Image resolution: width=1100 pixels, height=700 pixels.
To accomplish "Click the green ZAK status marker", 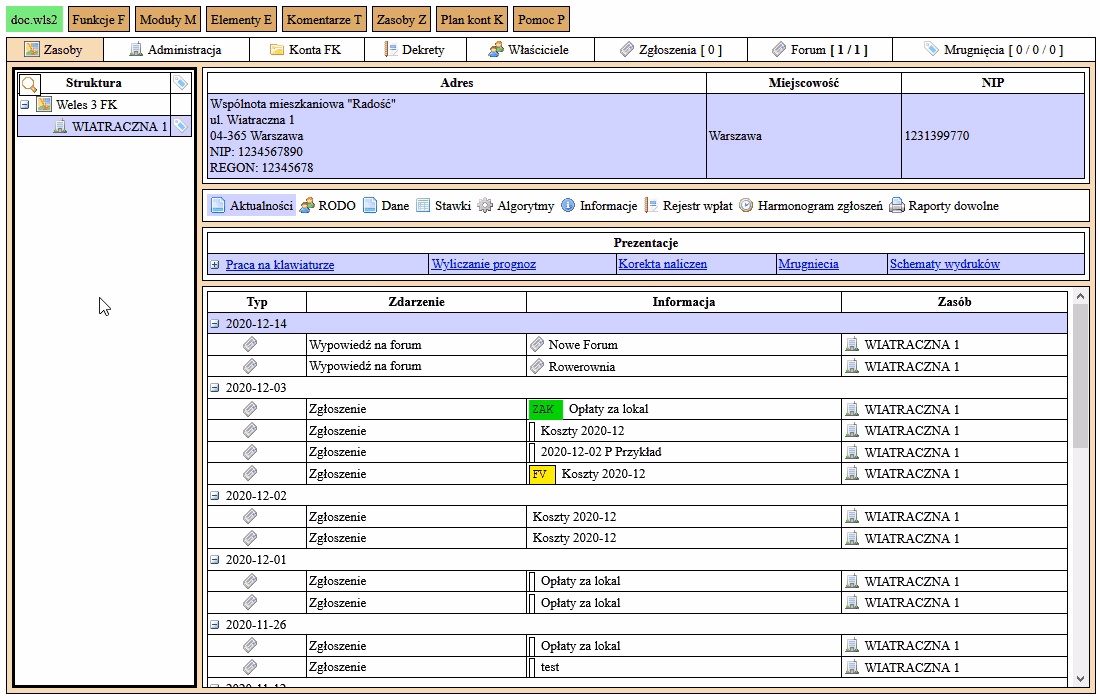I will point(543,409).
